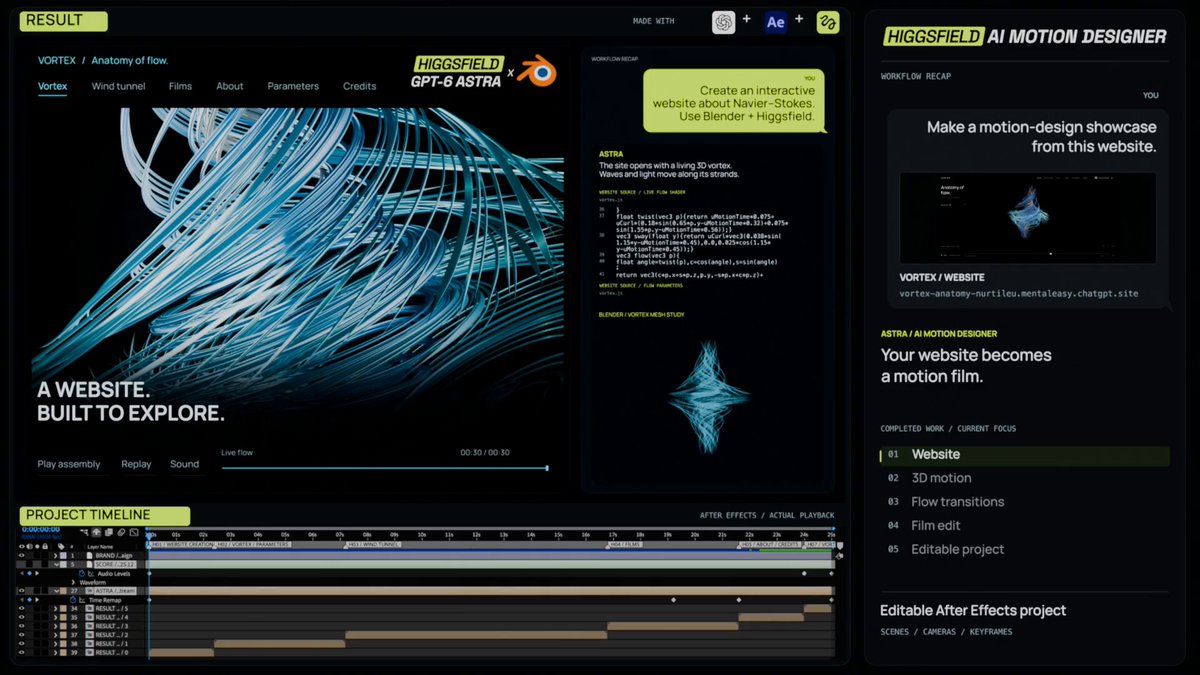The width and height of the screenshot is (1200, 675).
Task: Click the frame blending icon in timeline toolbar
Action: (x=109, y=532)
